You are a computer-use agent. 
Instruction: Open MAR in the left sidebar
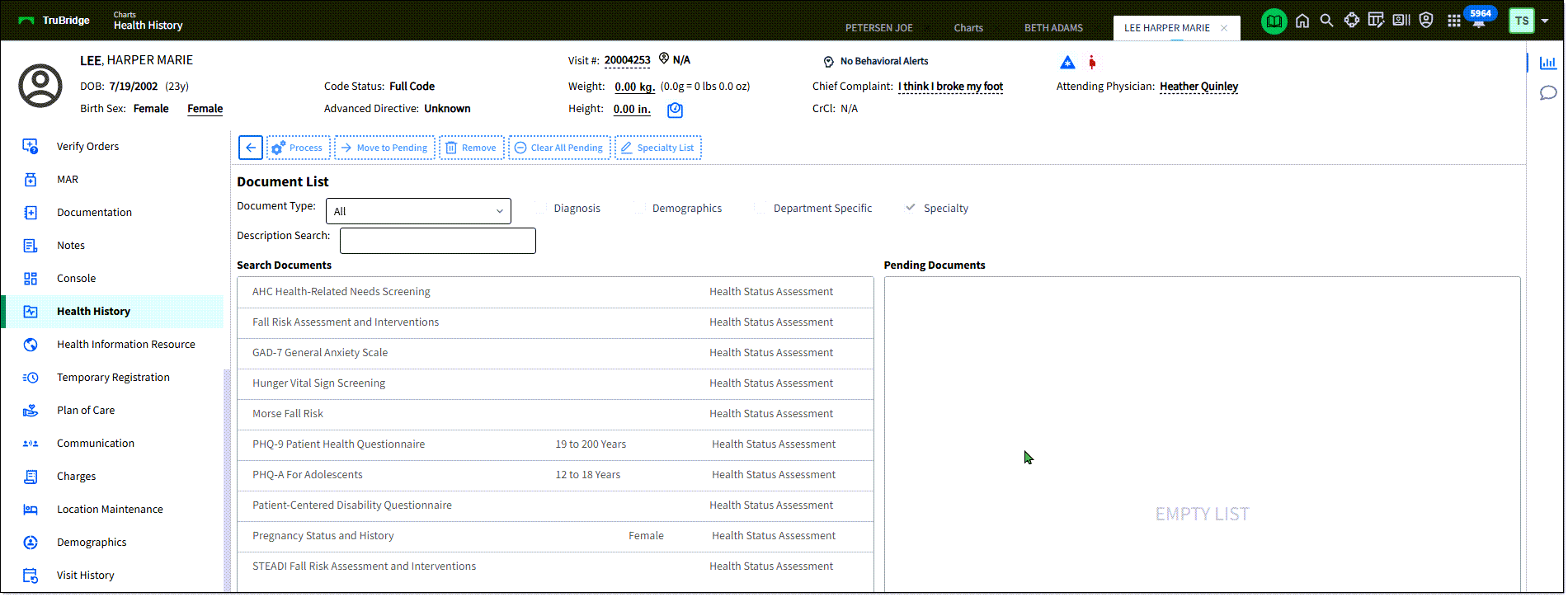68,180
